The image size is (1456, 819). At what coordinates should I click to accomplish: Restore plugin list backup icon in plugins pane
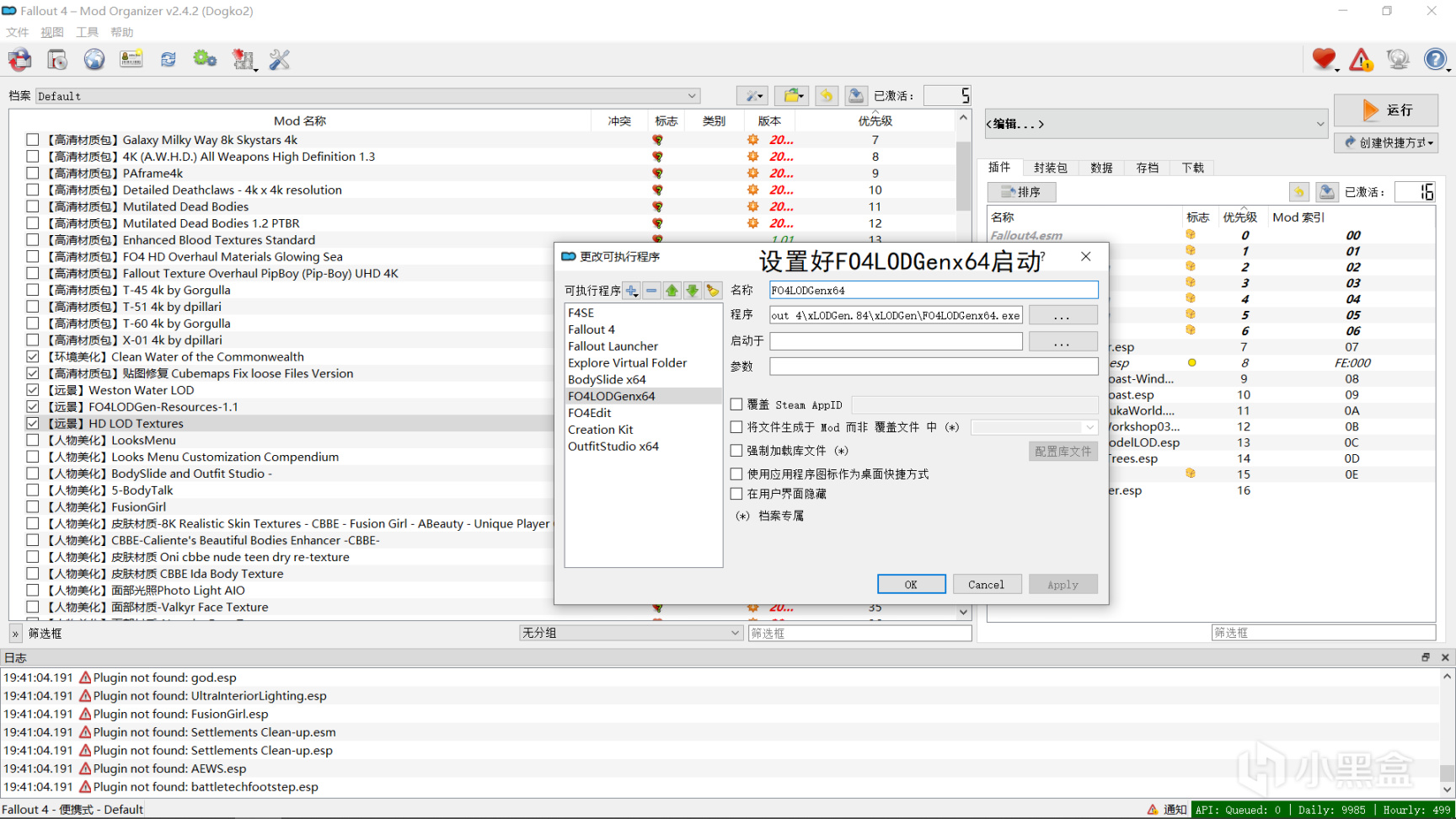1299,192
